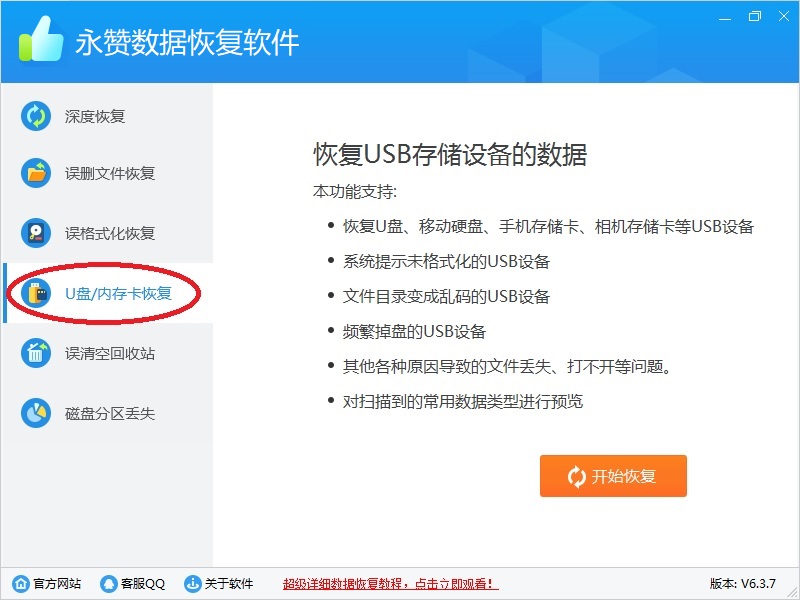This screenshot has height=600, width=800.
Task: Open the 关于软件 text link
Action: tap(229, 583)
